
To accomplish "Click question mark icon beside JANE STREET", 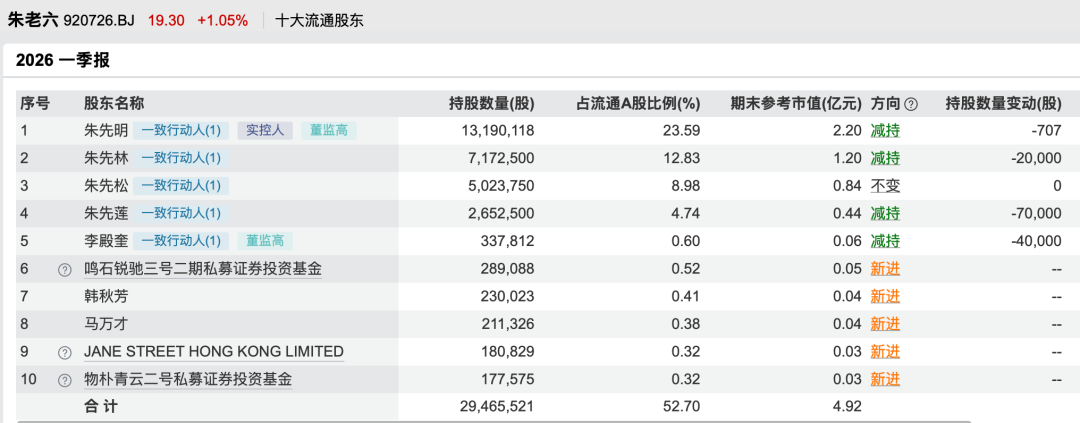I will point(65,352).
